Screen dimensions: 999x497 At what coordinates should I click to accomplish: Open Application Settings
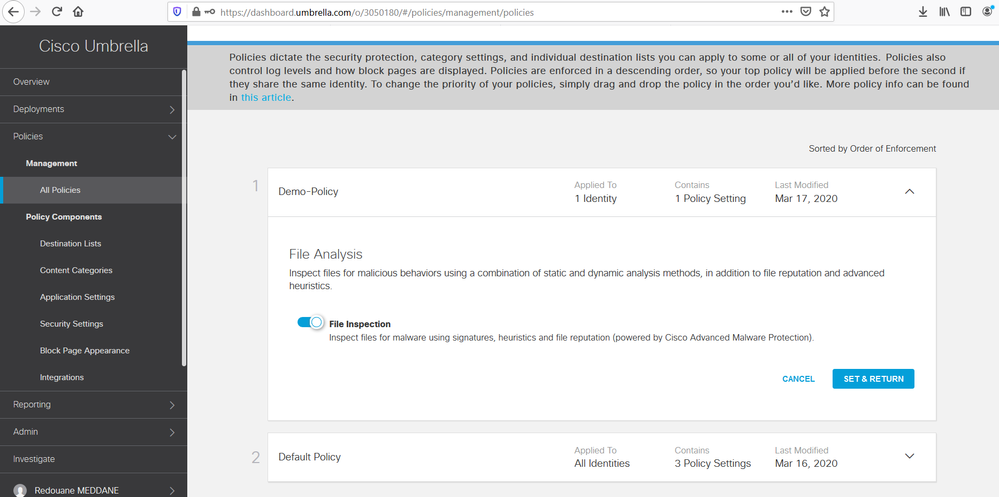[x=77, y=297]
